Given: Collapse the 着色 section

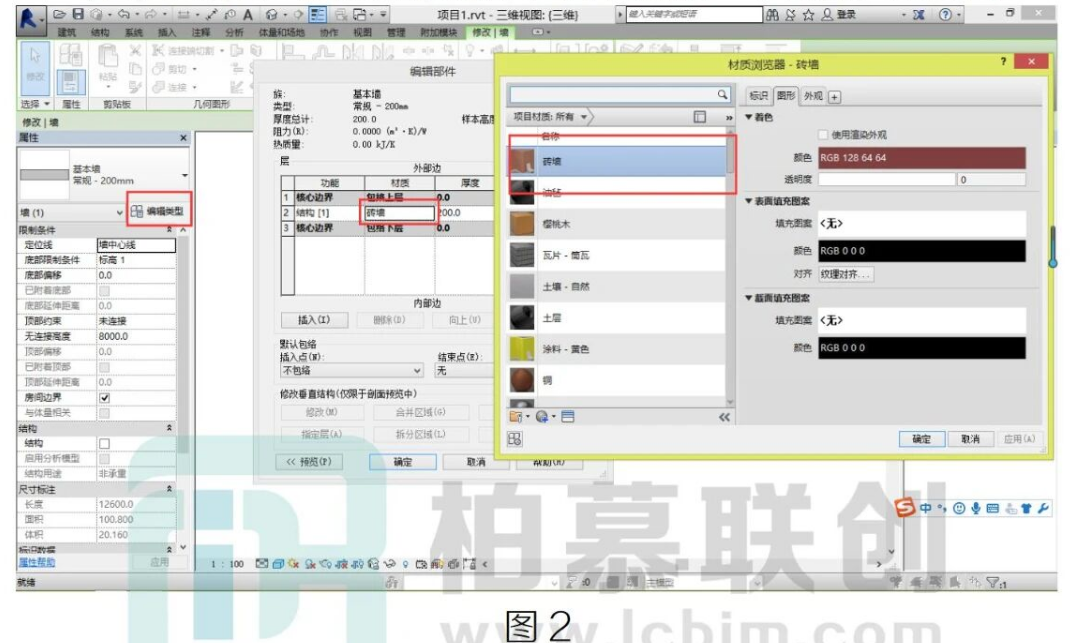Looking at the screenshot, I should point(749,118).
